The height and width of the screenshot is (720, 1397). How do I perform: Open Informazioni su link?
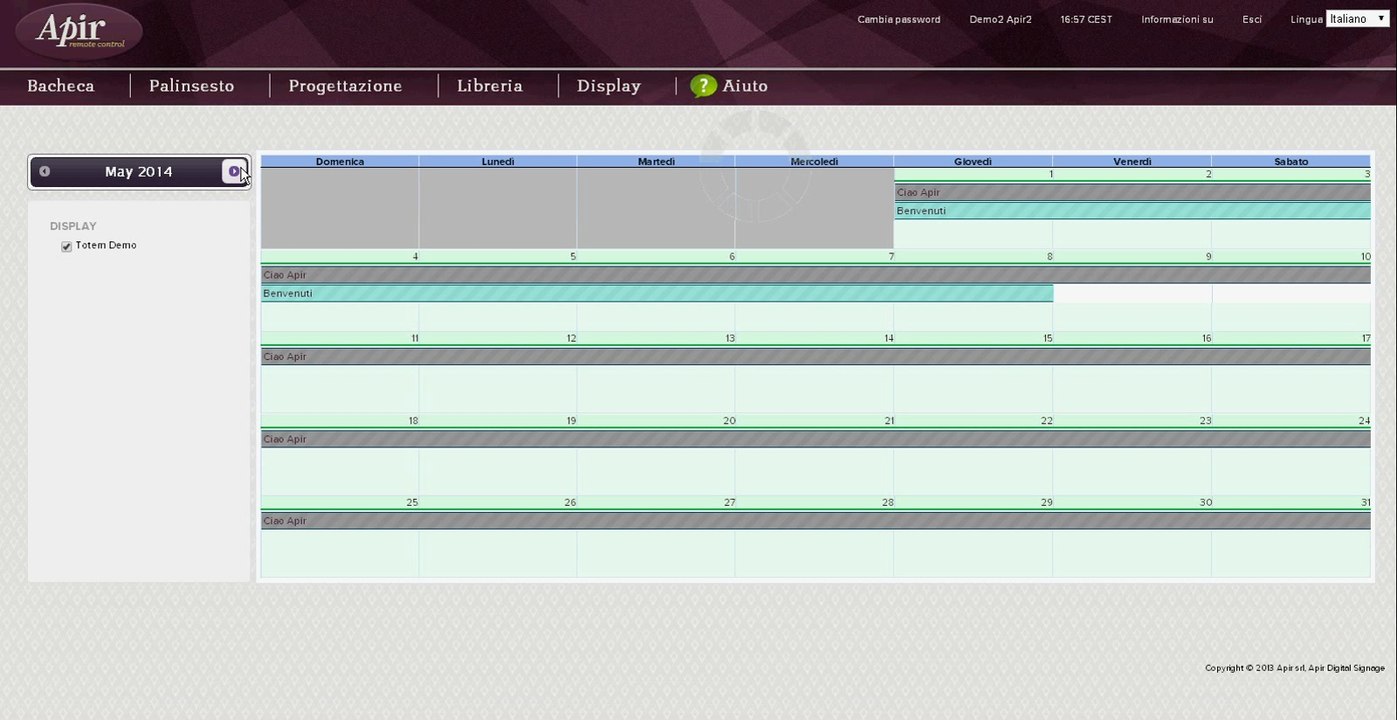point(1177,20)
